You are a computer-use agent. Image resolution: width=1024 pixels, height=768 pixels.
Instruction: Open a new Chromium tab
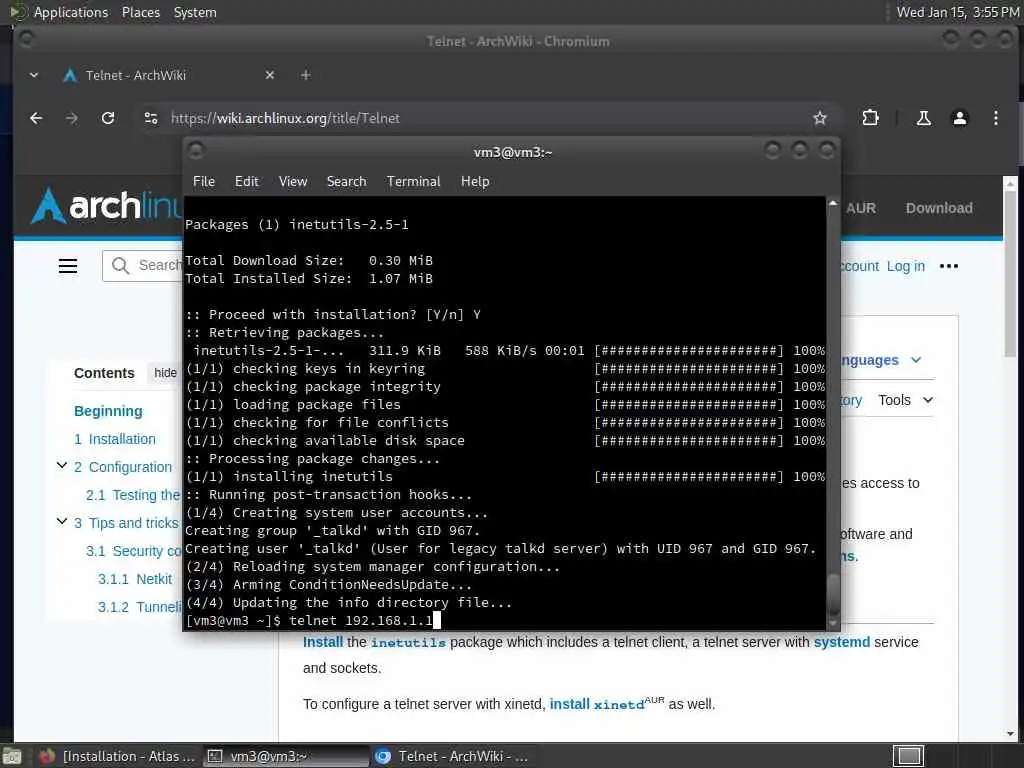306,75
